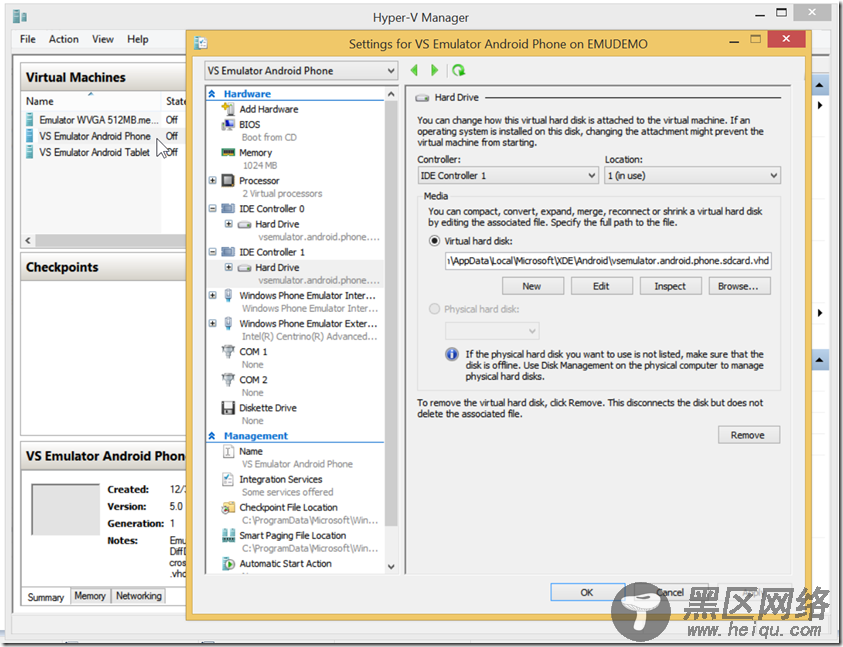Click the Edit button
Viewport: 843px width, 647px height.
click(601, 286)
